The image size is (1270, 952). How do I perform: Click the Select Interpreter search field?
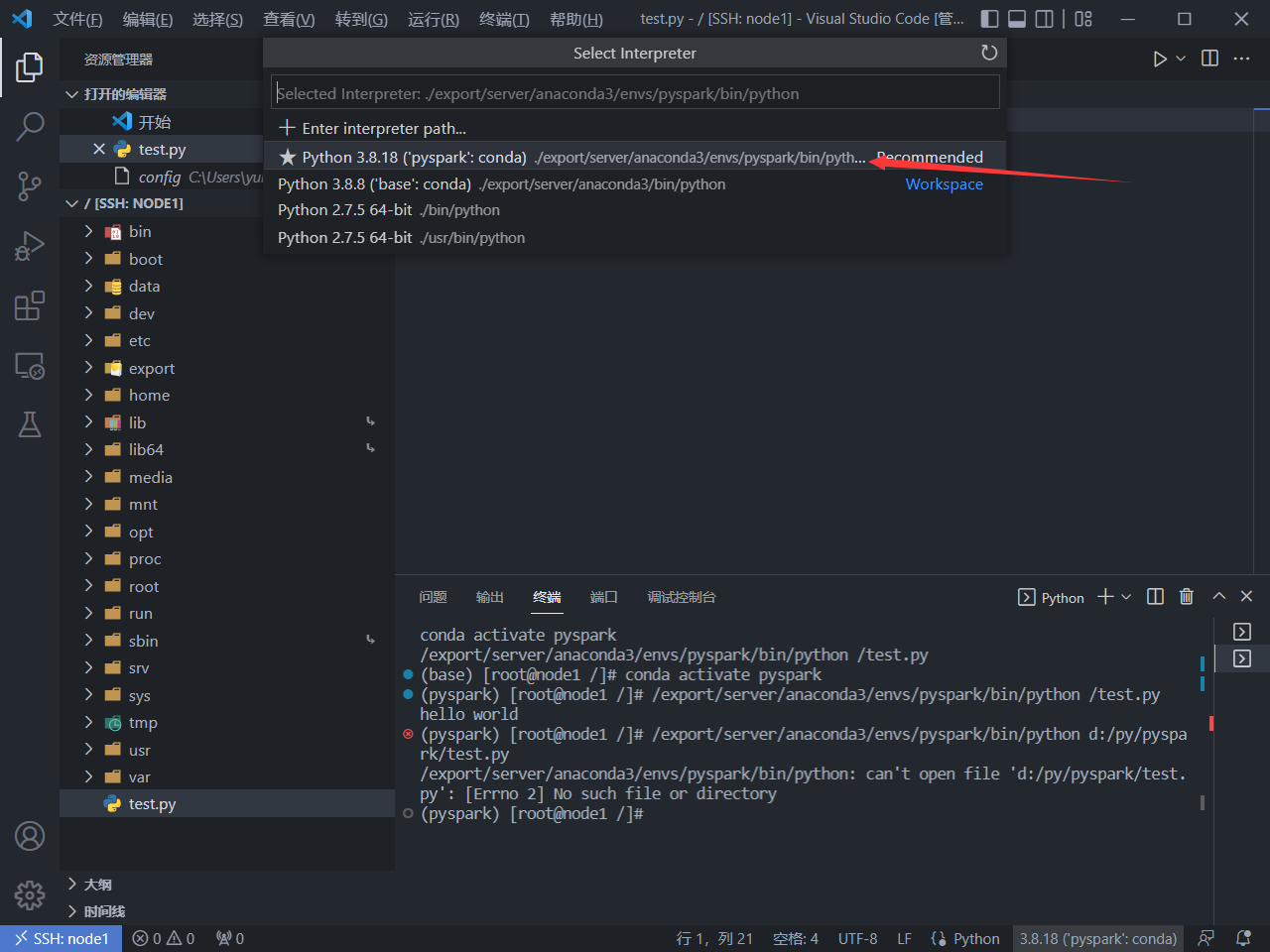point(635,93)
